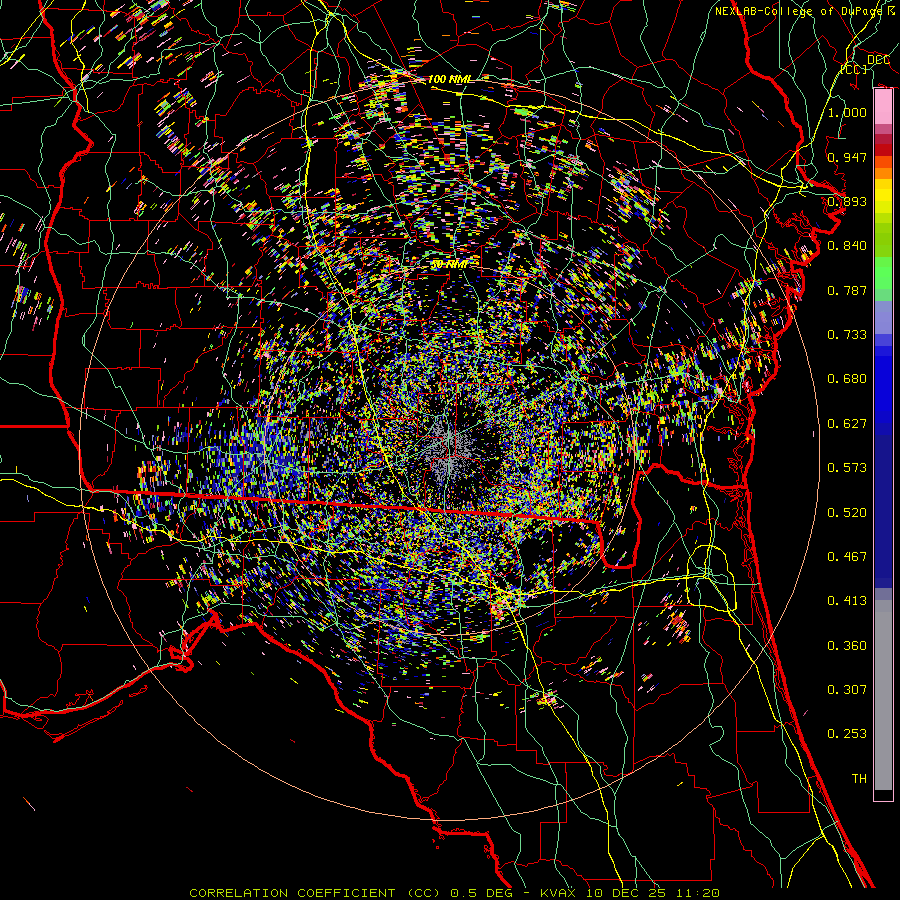Select the 0.627 legend value
The width and height of the screenshot is (900, 900).
click(847, 424)
